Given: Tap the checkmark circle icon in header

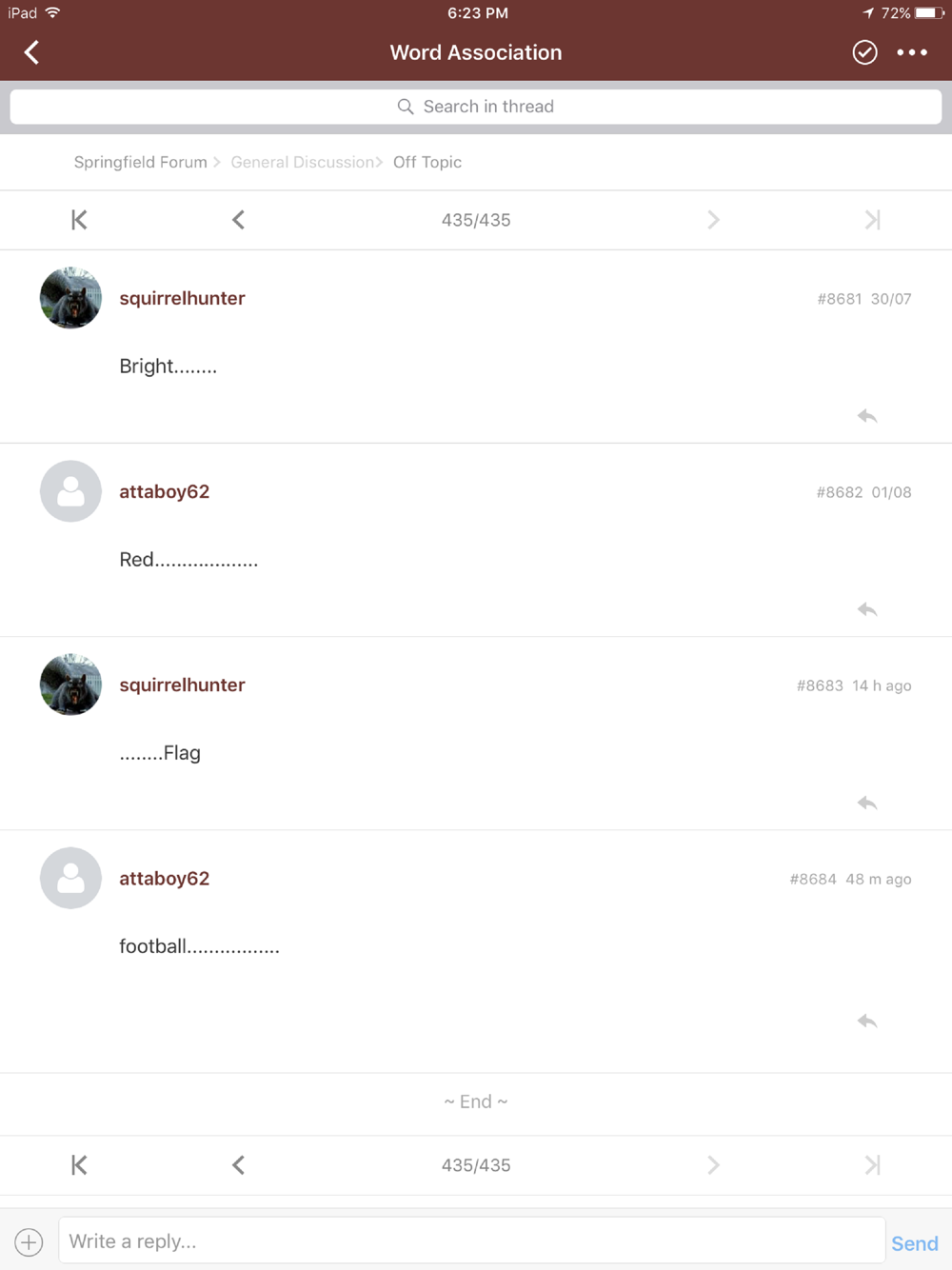Looking at the screenshot, I should [864, 52].
